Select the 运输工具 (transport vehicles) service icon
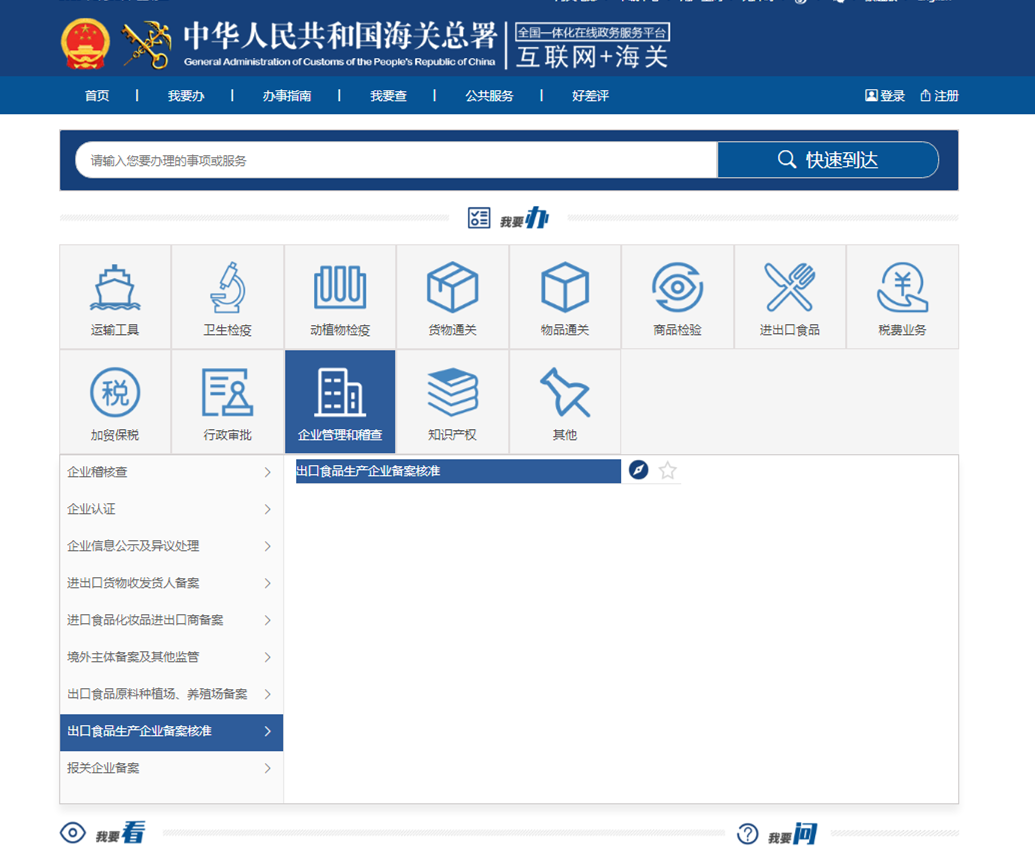Viewport: 1035px width, 849px height. 114,295
